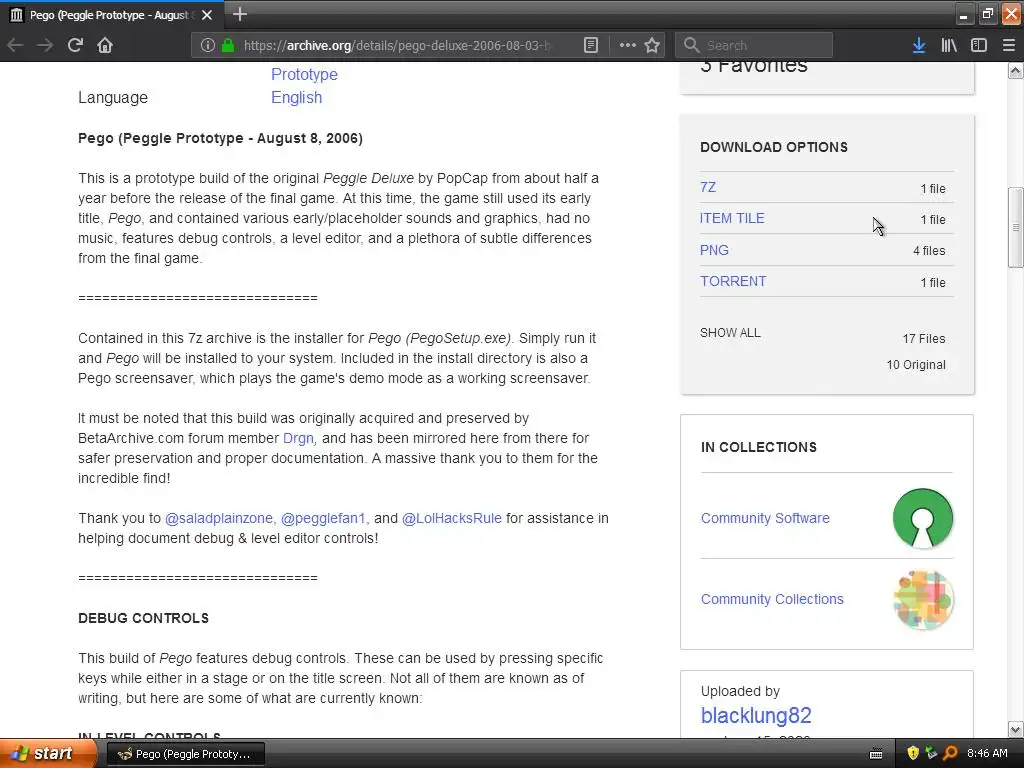Viewport: 1024px width, 768px height.
Task: Click the '10 Original' count text
Action: (x=916, y=364)
